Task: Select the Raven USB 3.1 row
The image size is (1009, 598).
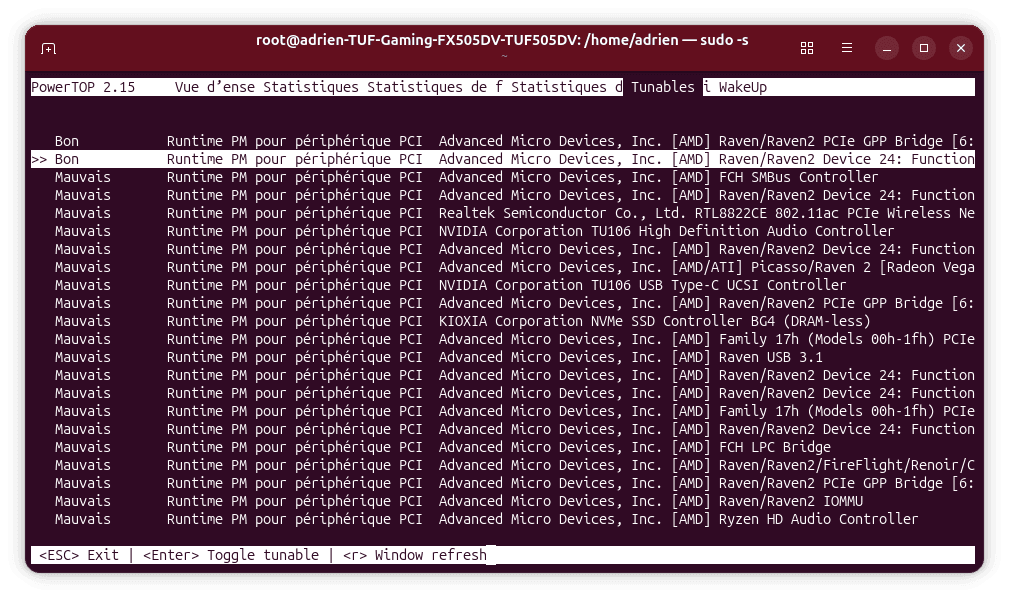Action: pos(503,357)
